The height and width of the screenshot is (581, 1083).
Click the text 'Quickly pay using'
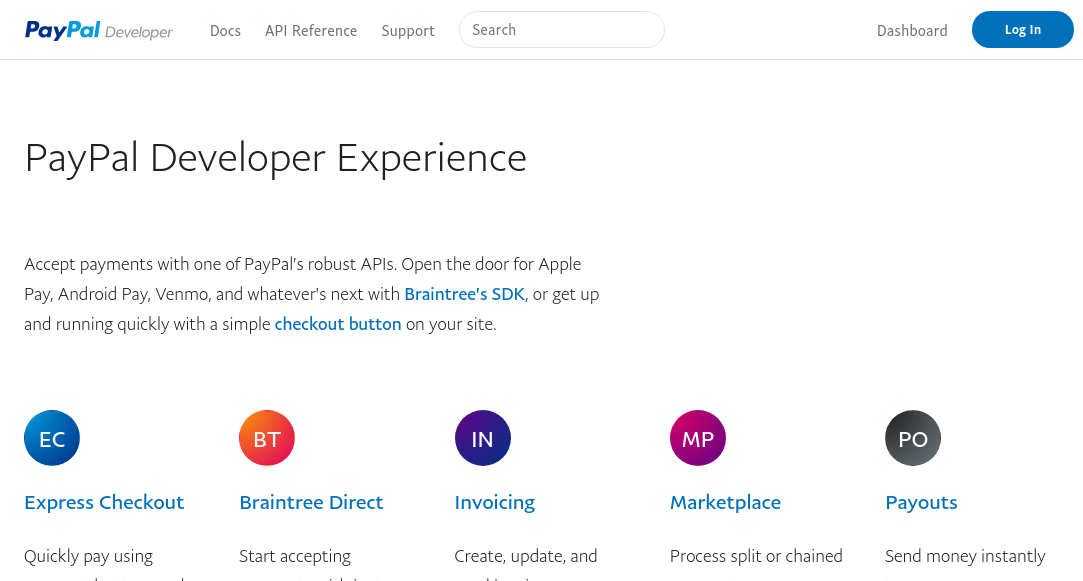[88, 556]
